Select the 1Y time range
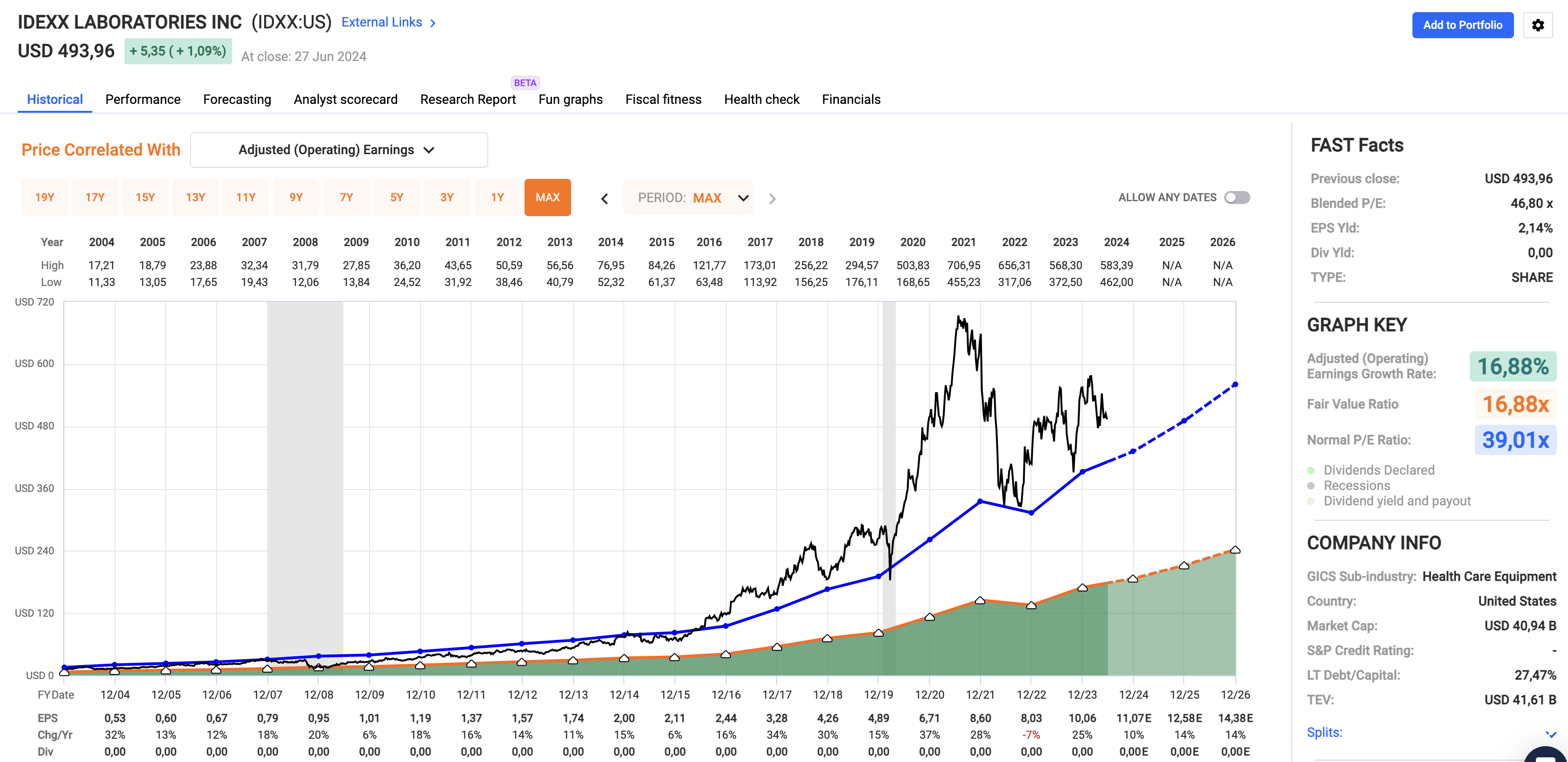The width and height of the screenshot is (1568, 762). (498, 197)
